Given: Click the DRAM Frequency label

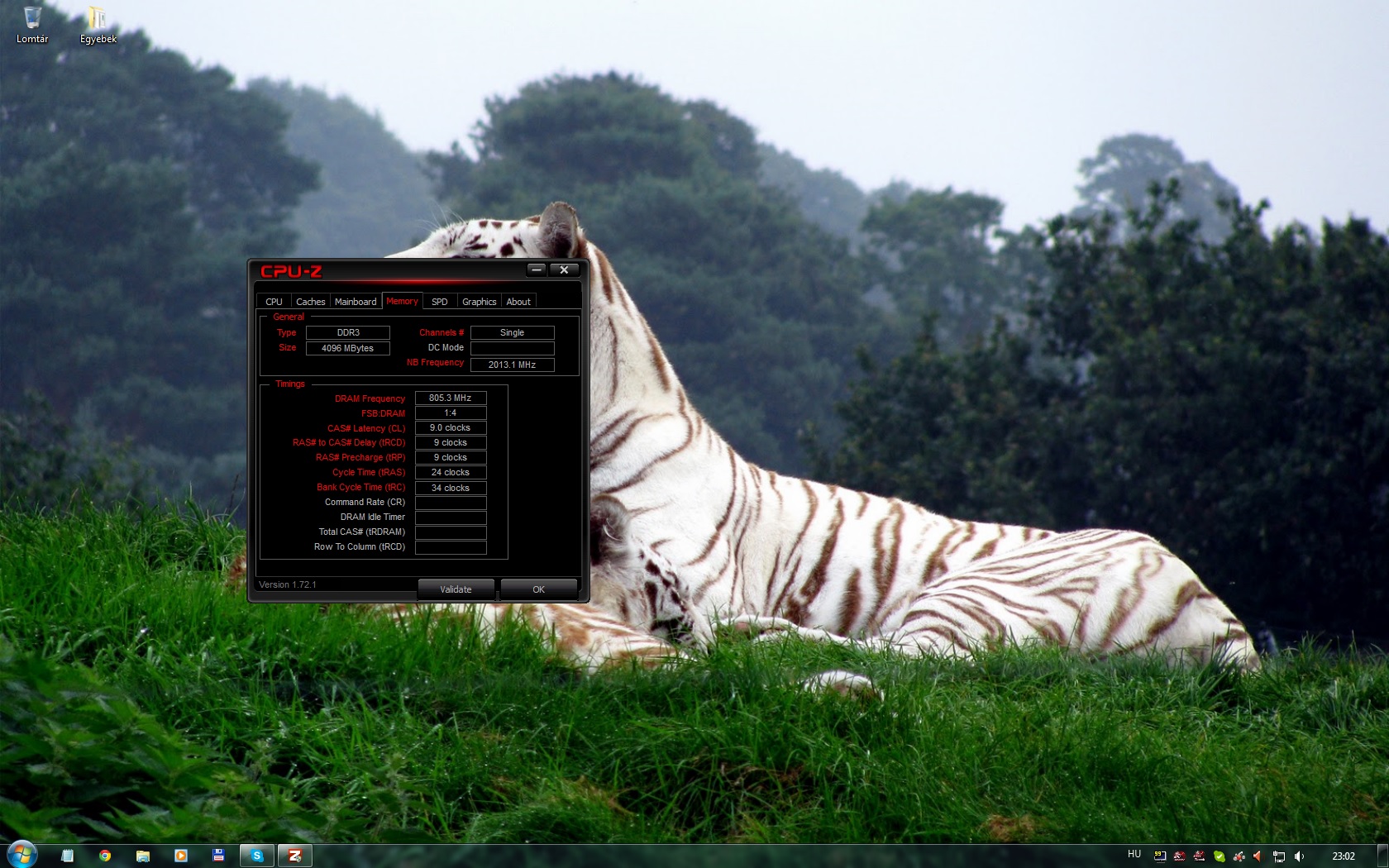Looking at the screenshot, I should click(370, 398).
